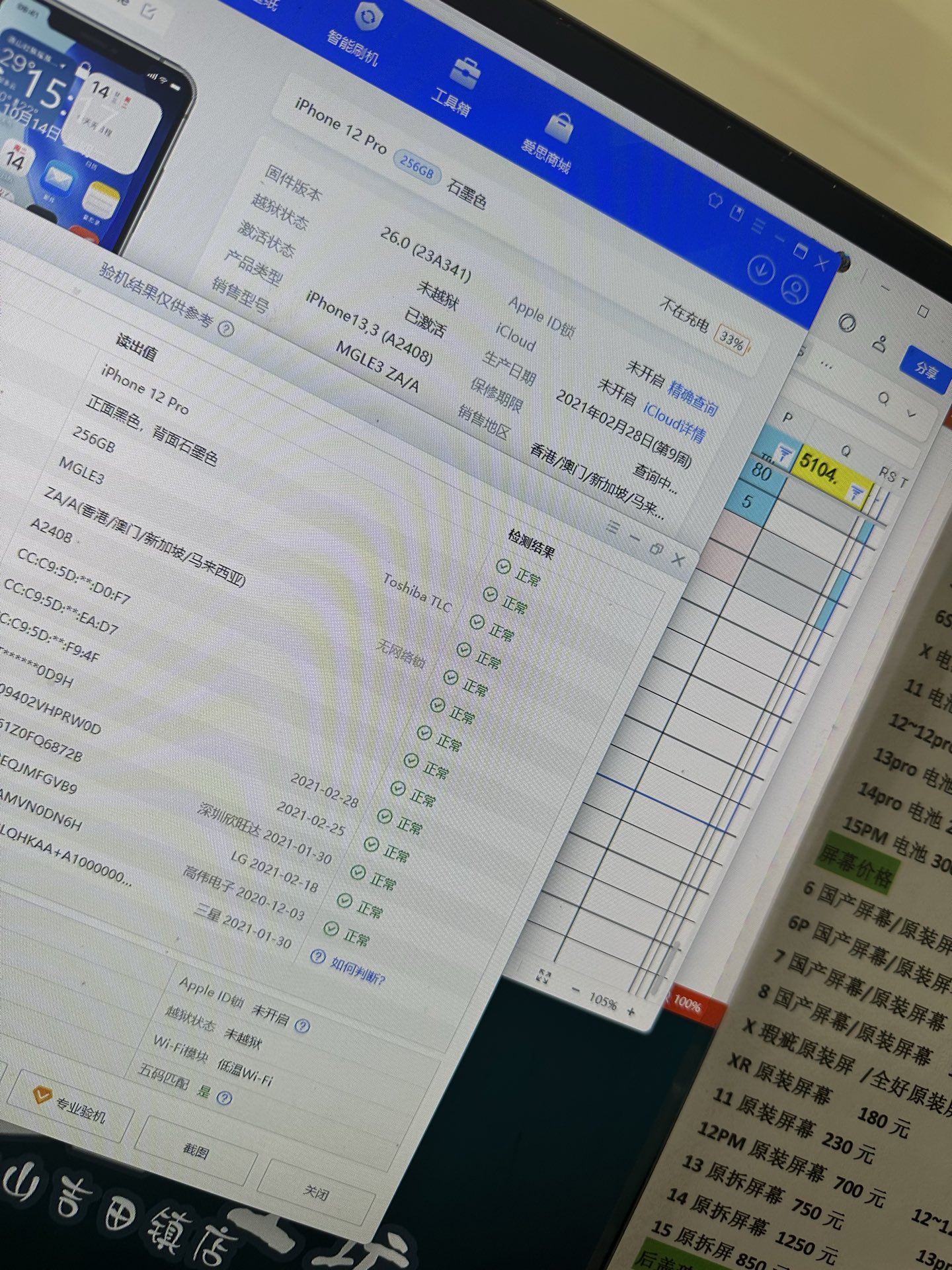Open filter dropdown in yellow 5104 cell
Image resolution: width=952 pixels, height=1270 pixels.
[x=856, y=491]
